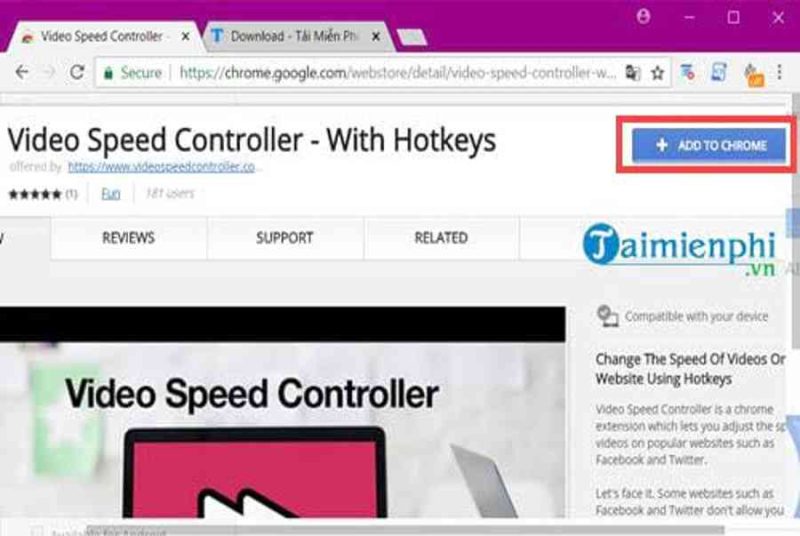Click the Fun category link
Image resolution: width=800 pixels, height=536 pixels.
tap(111, 194)
